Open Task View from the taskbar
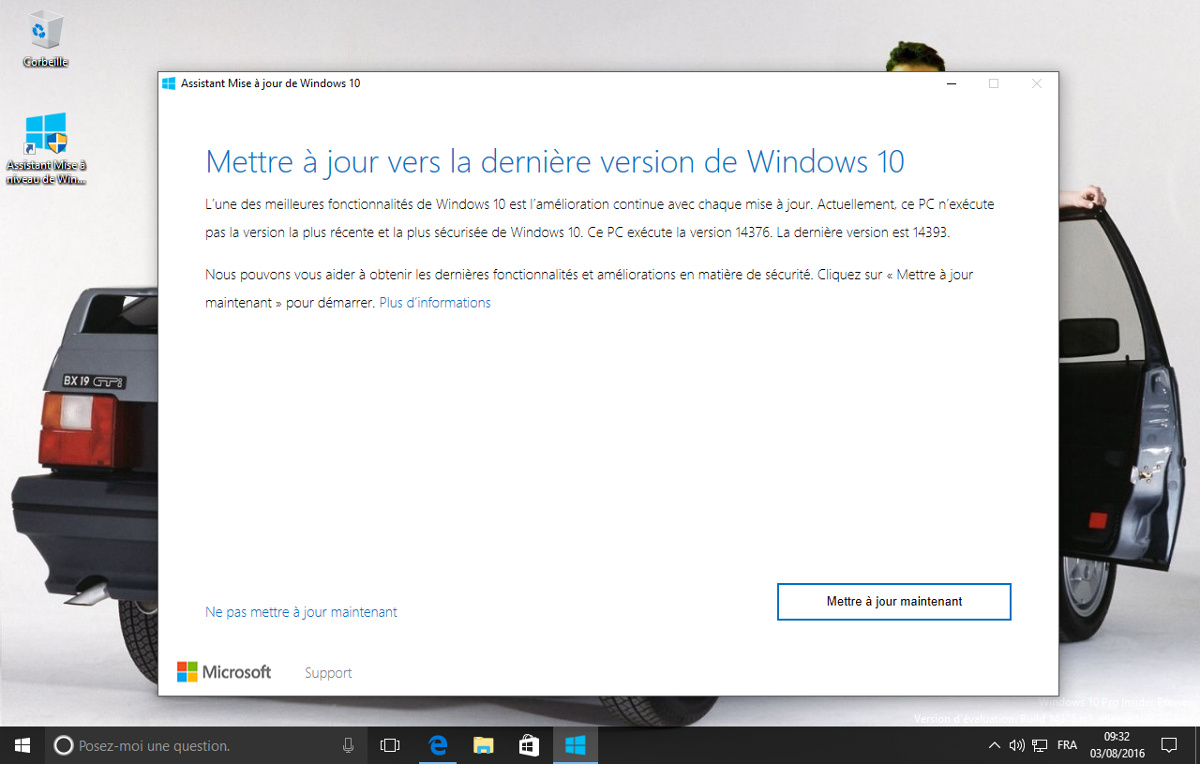Viewport: 1200px width, 764px height. pos(390,745)
